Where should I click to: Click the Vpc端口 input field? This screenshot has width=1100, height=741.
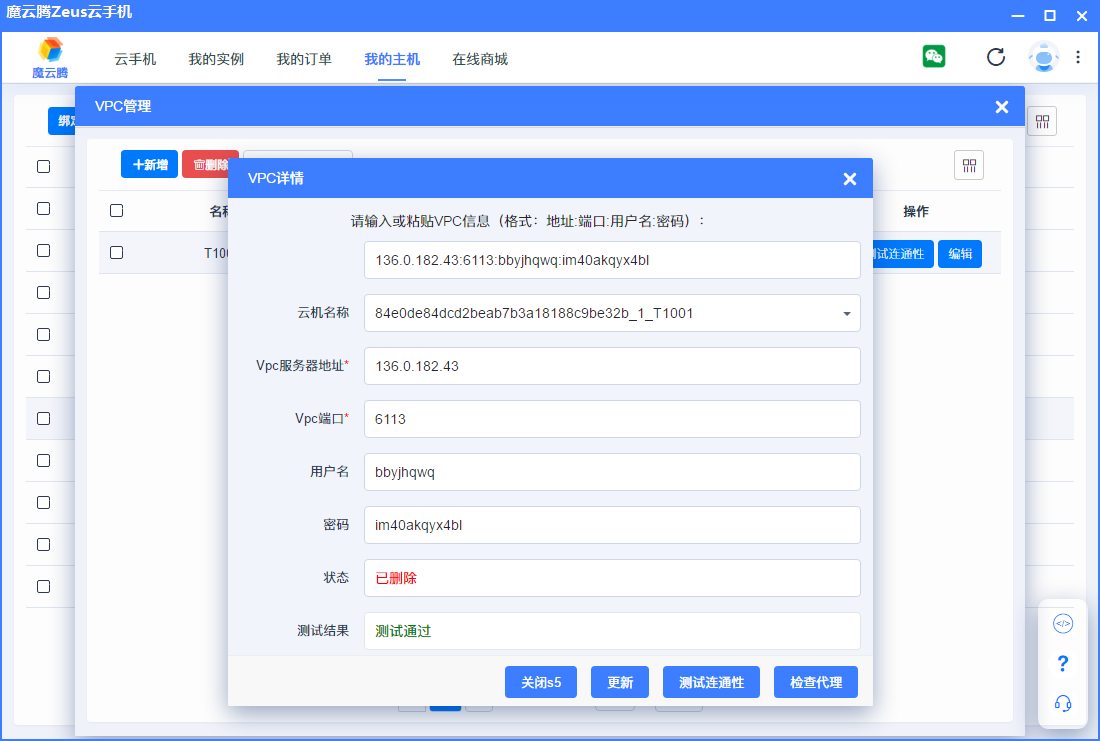click(x=612, y=419)
